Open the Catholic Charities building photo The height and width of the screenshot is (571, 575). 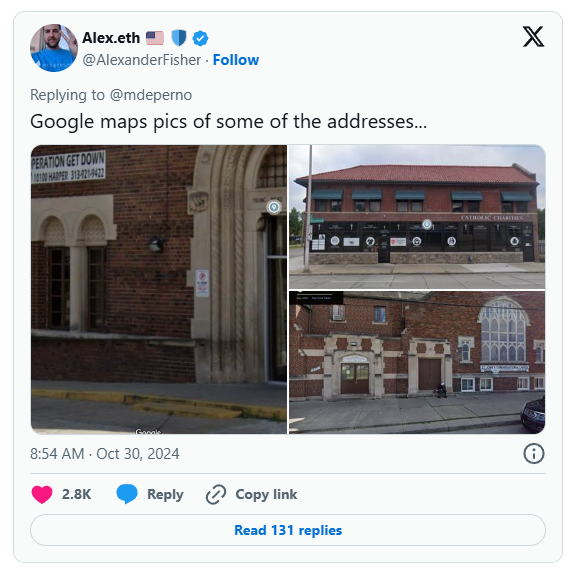click(x=417, y=217)
